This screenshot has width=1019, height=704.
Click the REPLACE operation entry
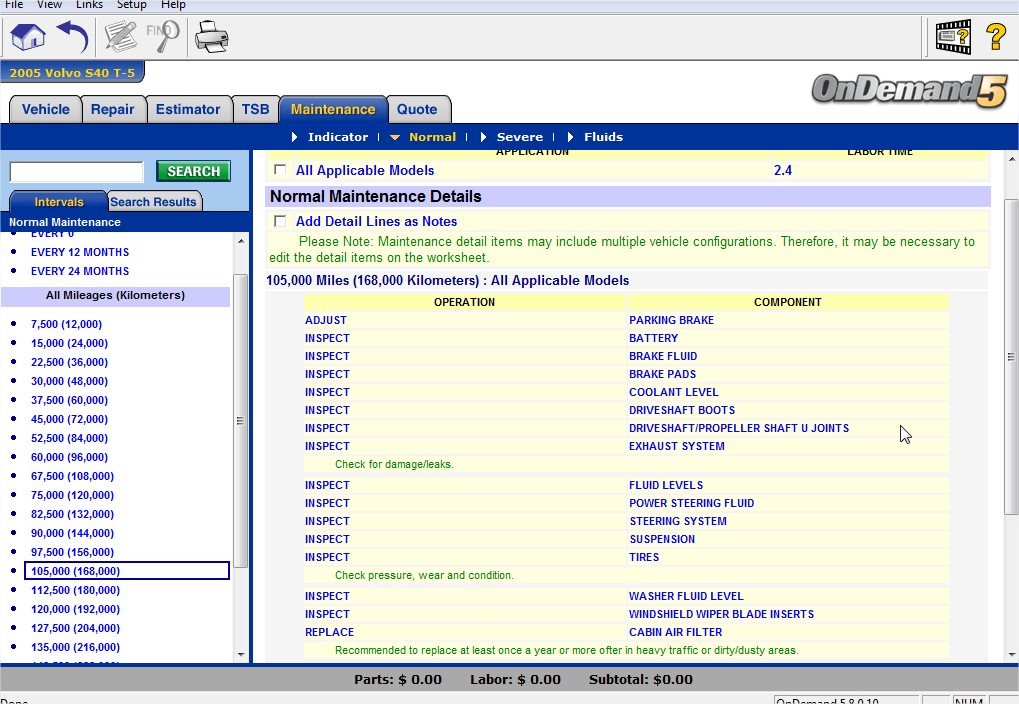(329, 632)
